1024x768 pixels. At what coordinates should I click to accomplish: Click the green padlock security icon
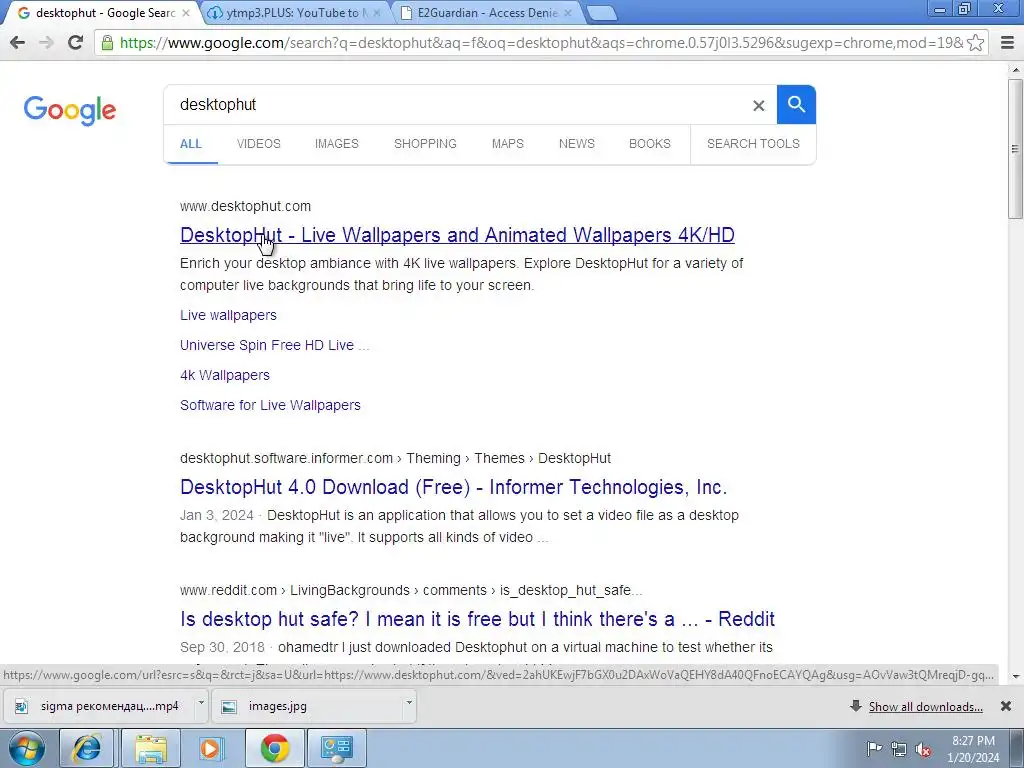click(x=107, y=43)
